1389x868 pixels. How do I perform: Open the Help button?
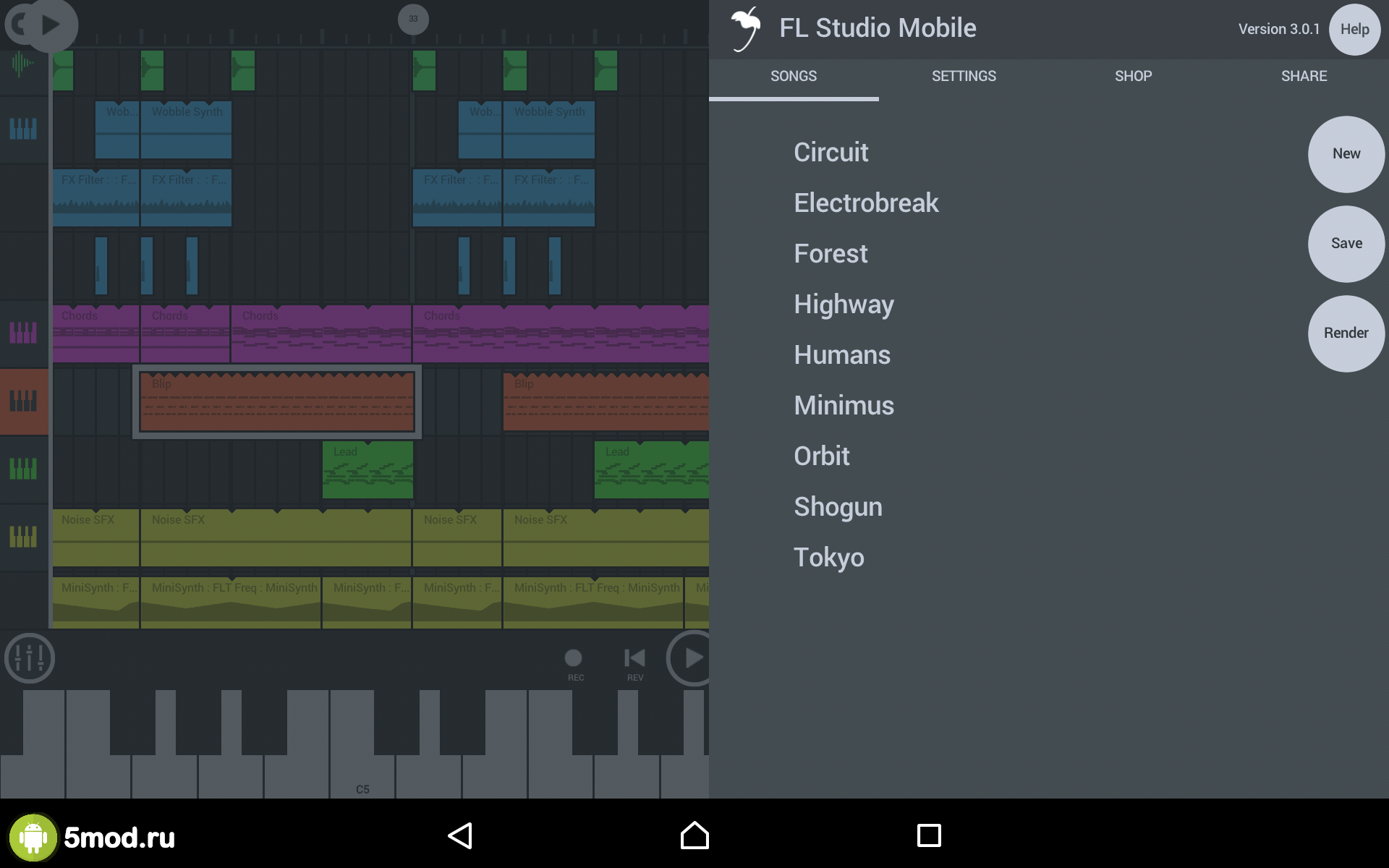pos(1354,29)
